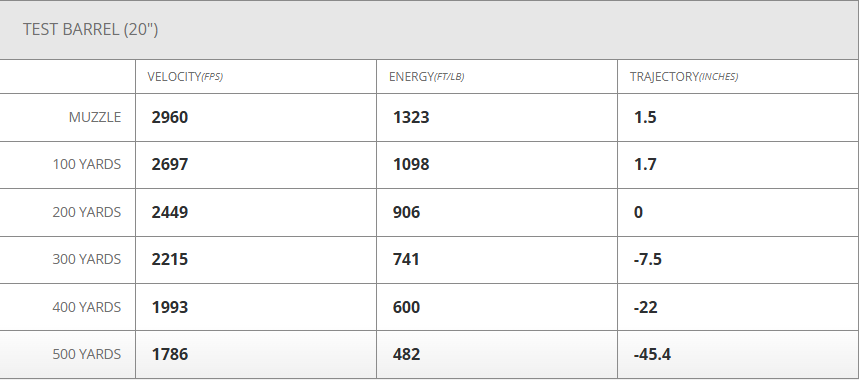Select the 300 yards trajectory -7.5
Image resolution: width=859 pixels, height=380 pixels.
[648, 259]
